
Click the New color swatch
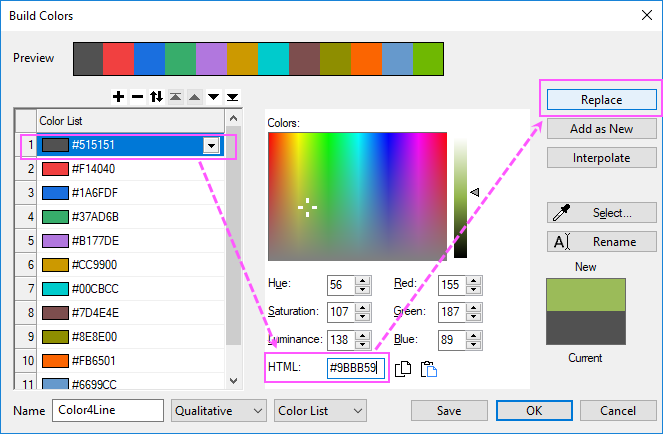point(586,295)
